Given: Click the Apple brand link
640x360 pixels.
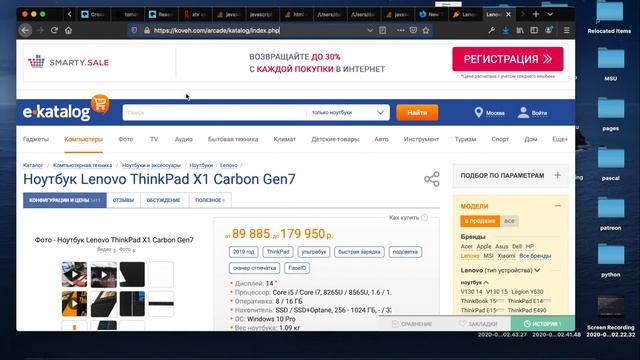Looking at the screenshot, I should (x=484, y=247).
